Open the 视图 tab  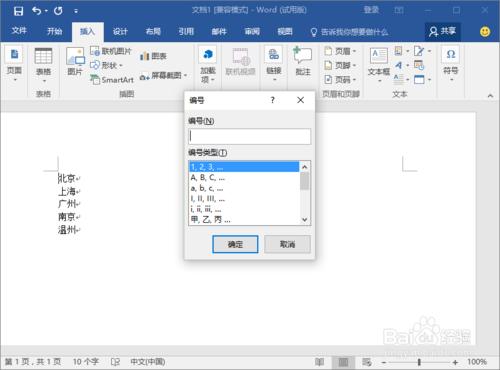tap(285, 31)
